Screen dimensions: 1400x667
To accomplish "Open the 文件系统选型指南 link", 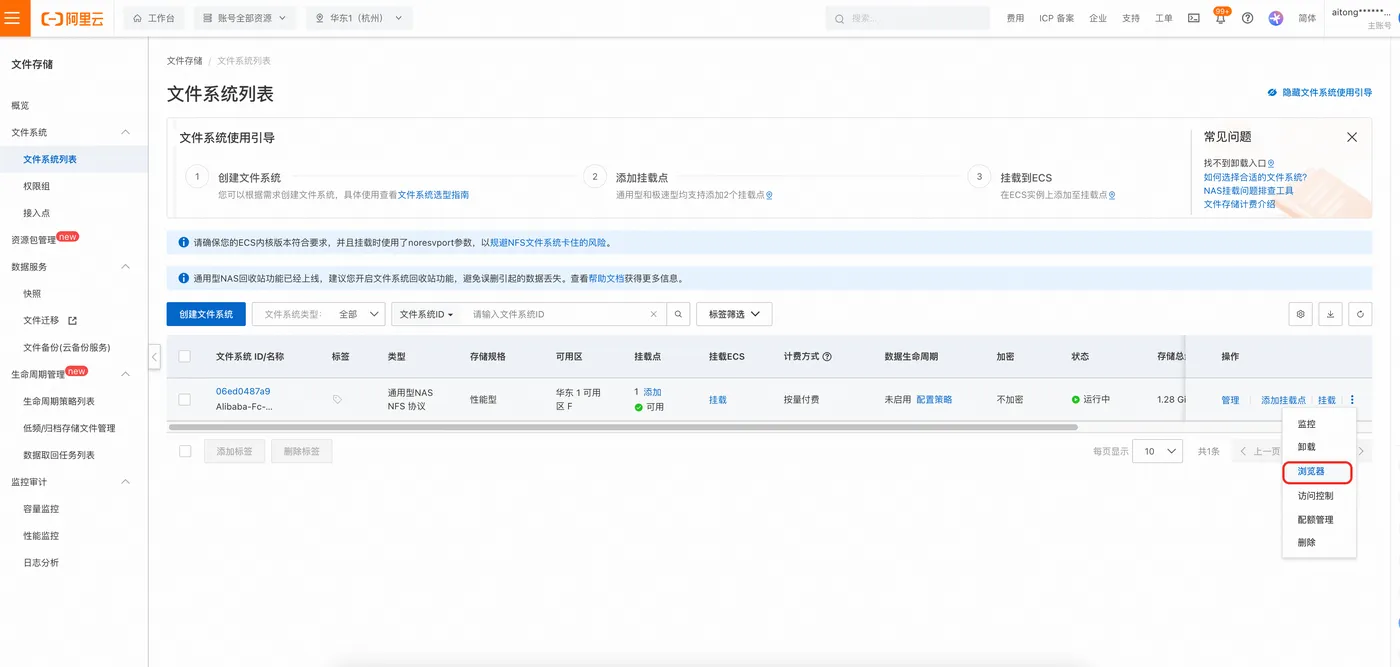I will coord(433,195).
